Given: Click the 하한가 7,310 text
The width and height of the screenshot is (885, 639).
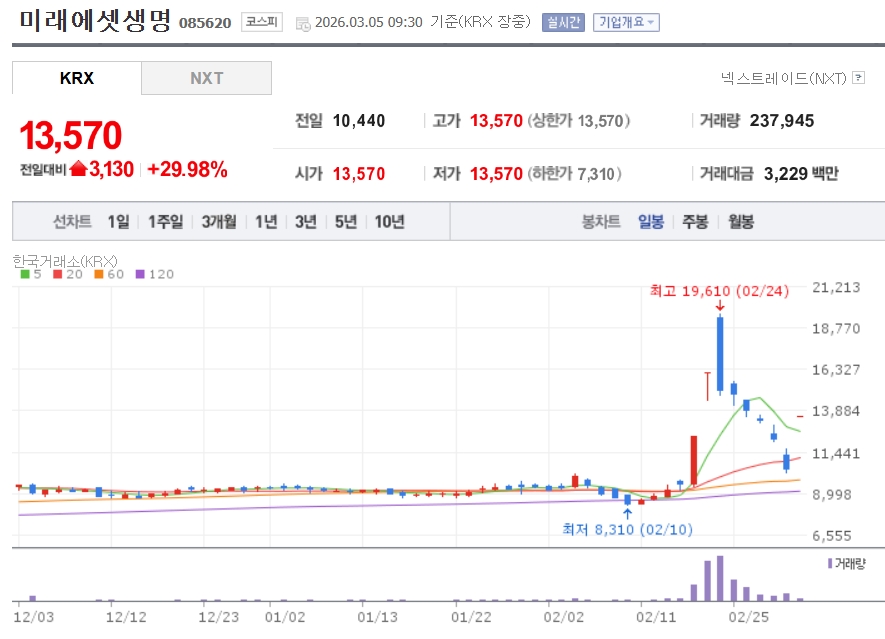Looking at the screenshot, I should [x=575, y=173].
